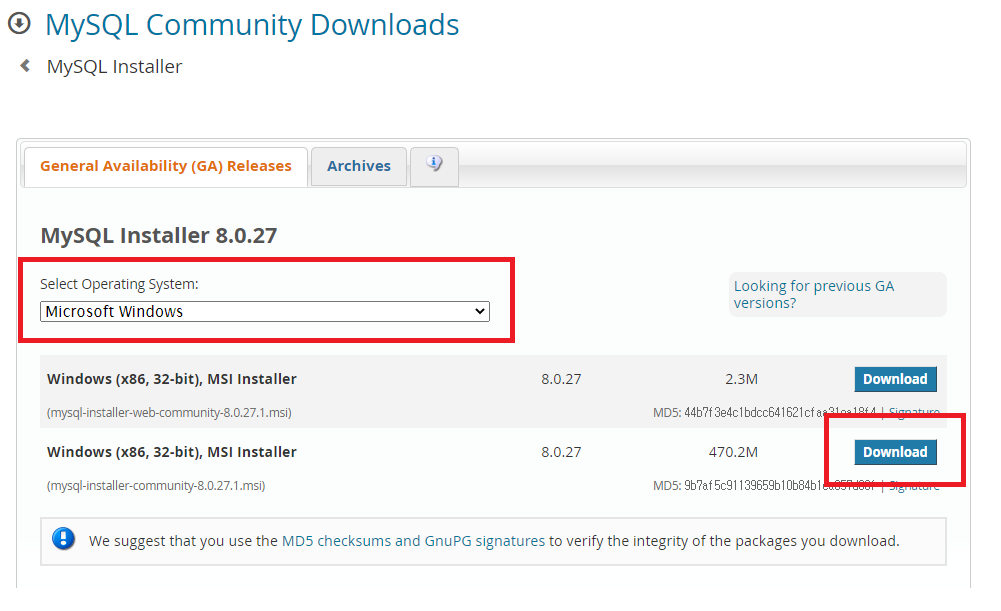This screenshot has width=1001, height=611.
Task: Click the 2.3M file size value
Action: [741, 379]
